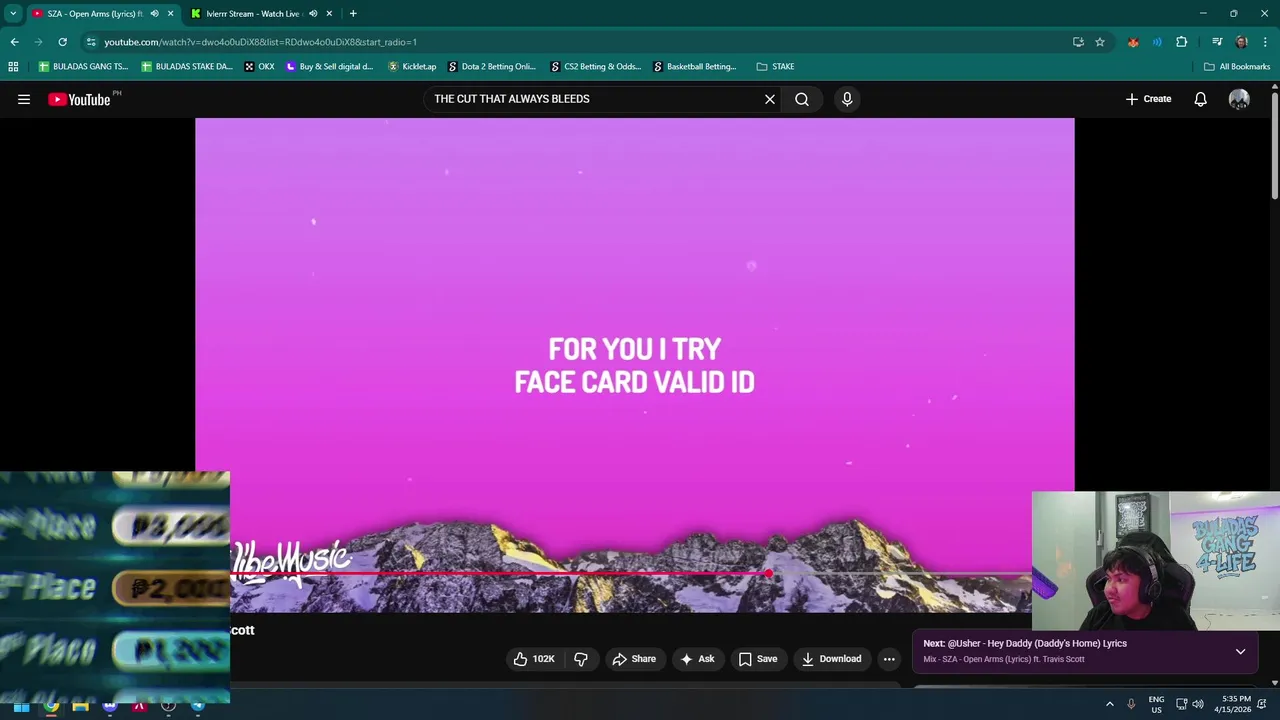This screenshot has width=1280, height=720.
Task: Switch ENG US input language
Action: point(1156,705)
